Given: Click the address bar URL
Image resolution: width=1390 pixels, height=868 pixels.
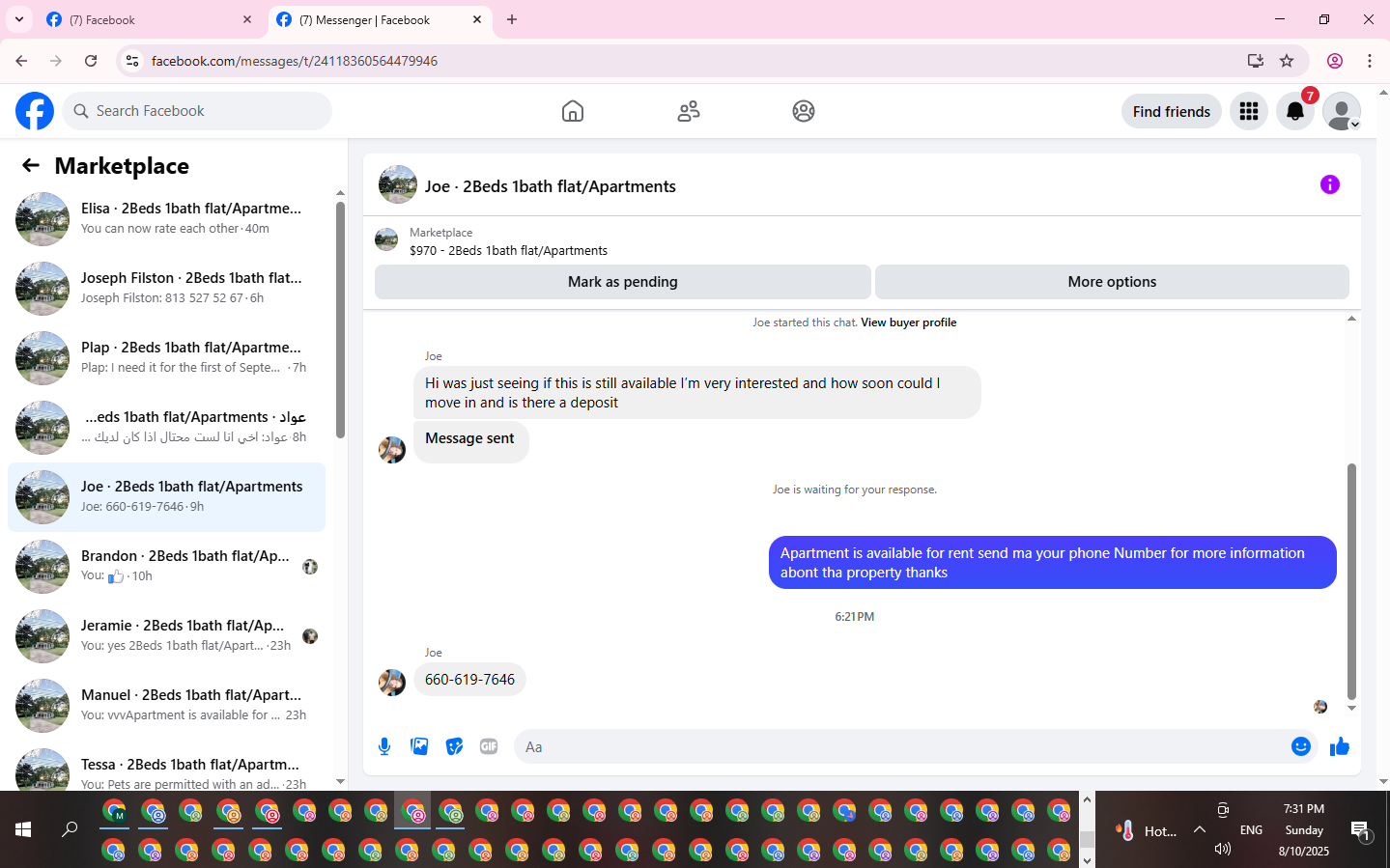Looking at the screenshot, I should pyautogui.click(x=295, y=61).
